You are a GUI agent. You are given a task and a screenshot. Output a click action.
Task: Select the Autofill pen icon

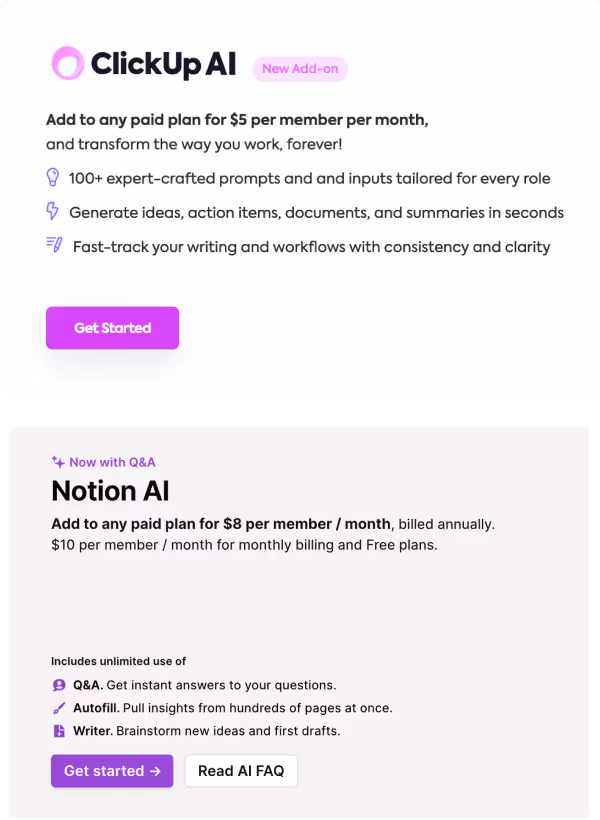point(57,708)
